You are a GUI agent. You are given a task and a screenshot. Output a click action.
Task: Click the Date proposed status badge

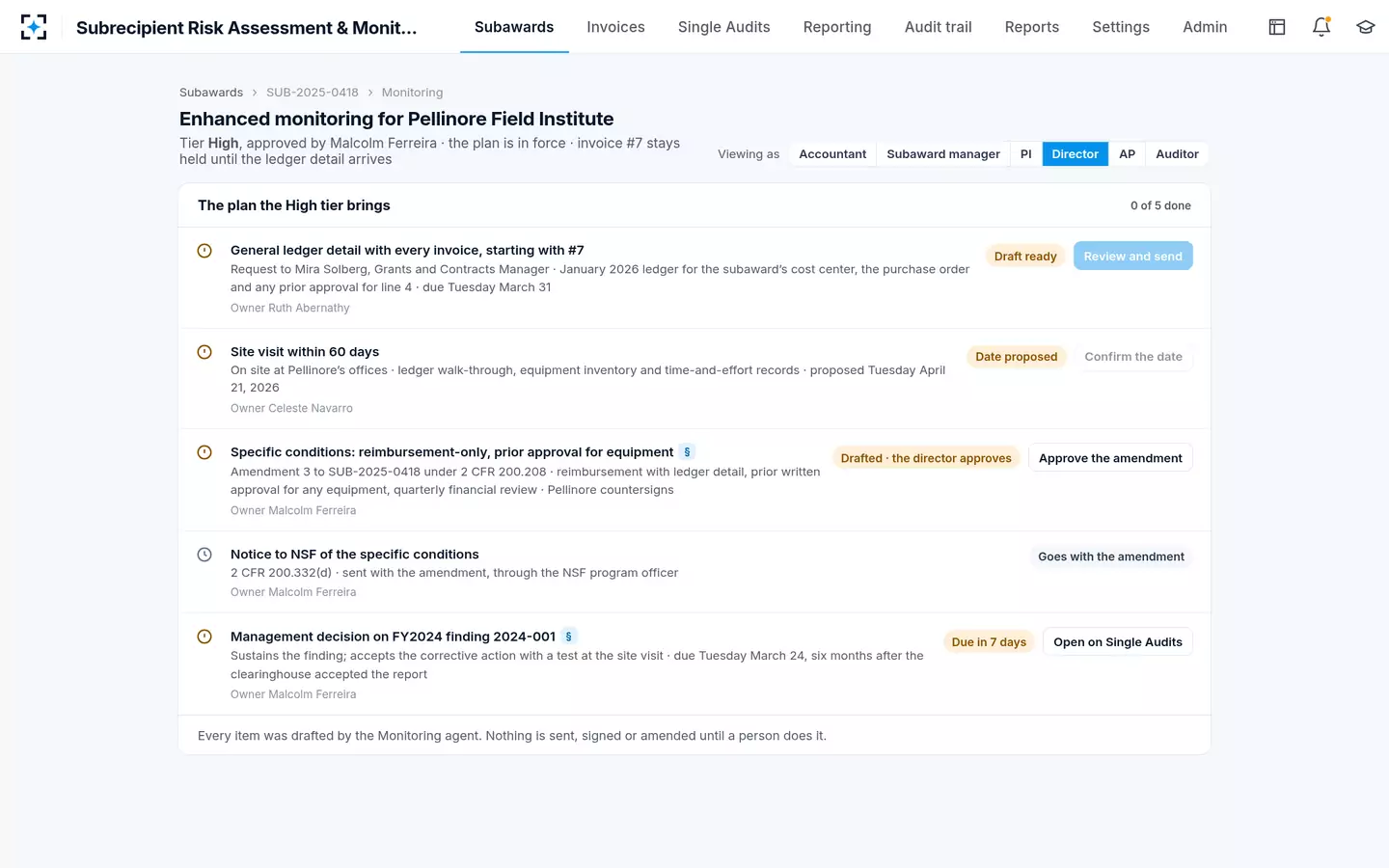pos(1017,357)
